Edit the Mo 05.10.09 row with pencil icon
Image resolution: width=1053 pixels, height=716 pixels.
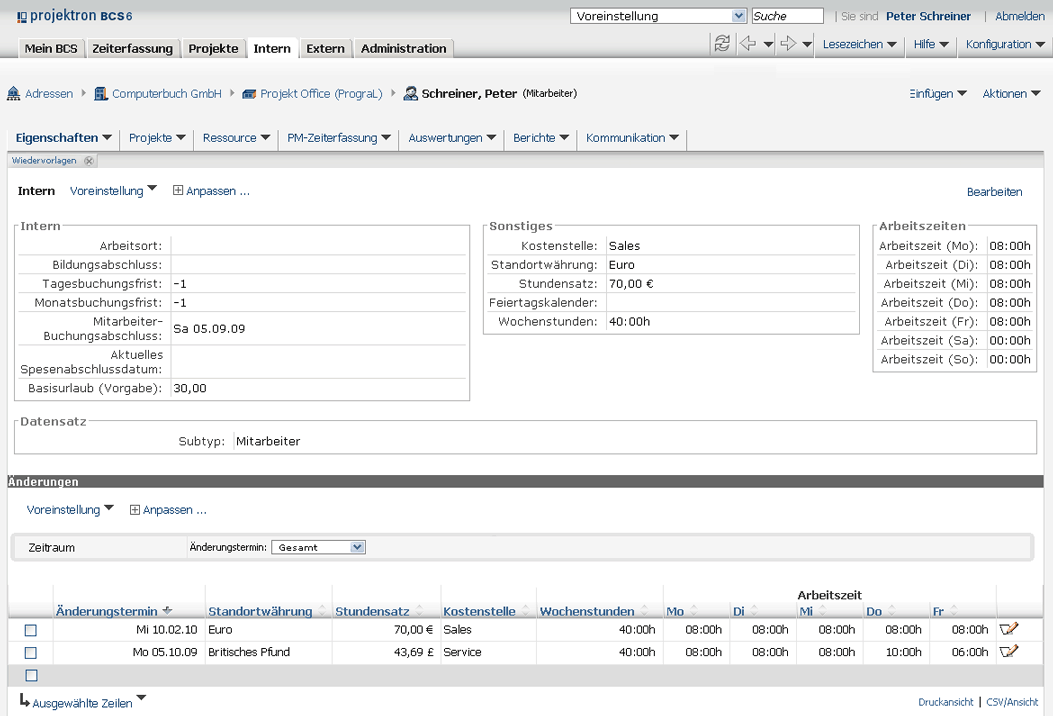[1009, 651]
